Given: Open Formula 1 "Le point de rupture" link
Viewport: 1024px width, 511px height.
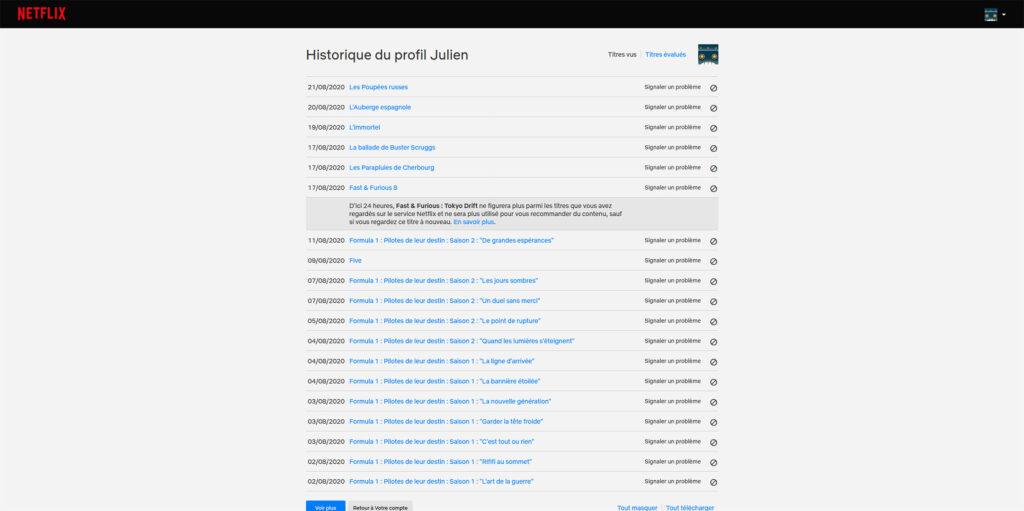Looking at the screenshot, I should [445, 321].
